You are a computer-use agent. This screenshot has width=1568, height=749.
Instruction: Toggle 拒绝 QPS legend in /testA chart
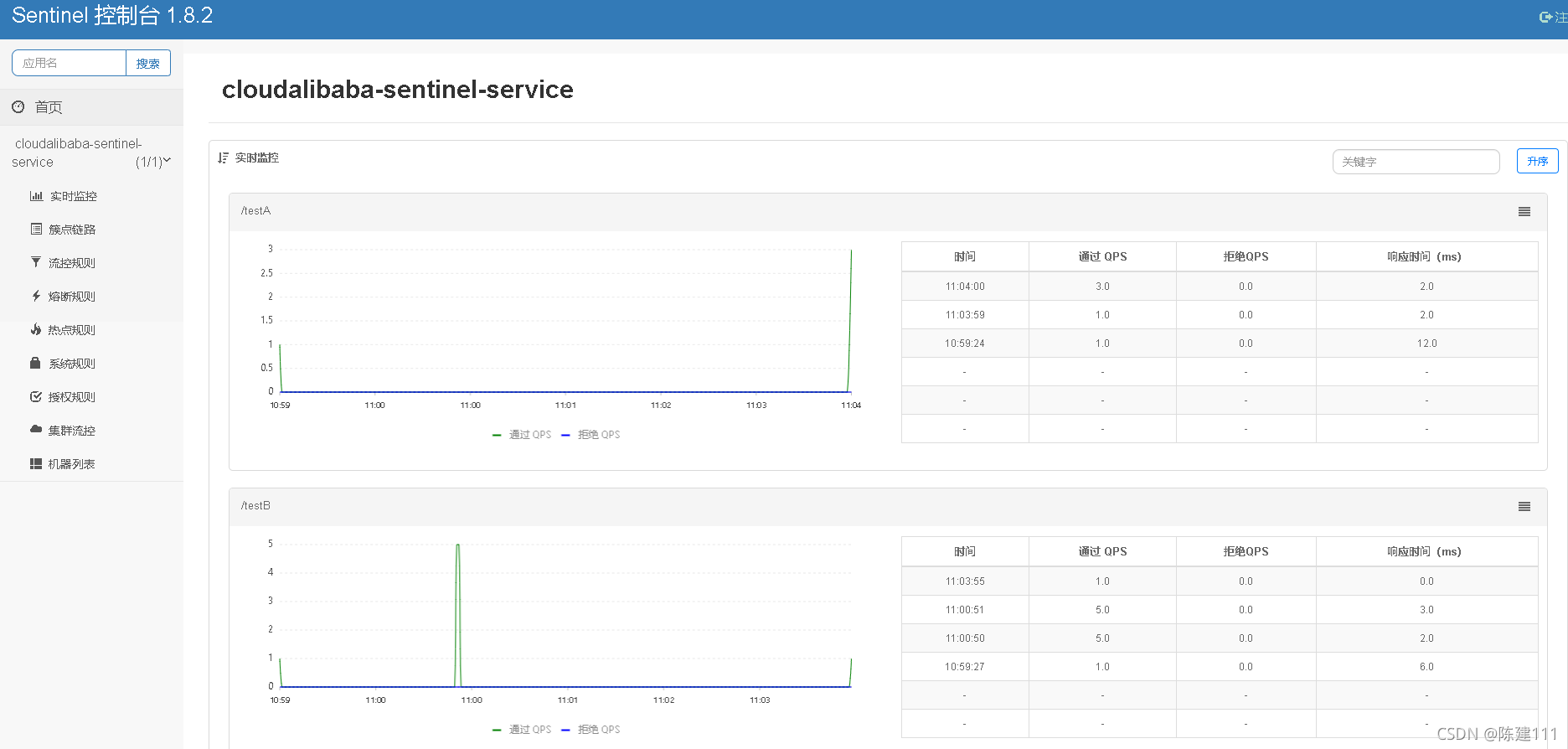coord(591,435)
